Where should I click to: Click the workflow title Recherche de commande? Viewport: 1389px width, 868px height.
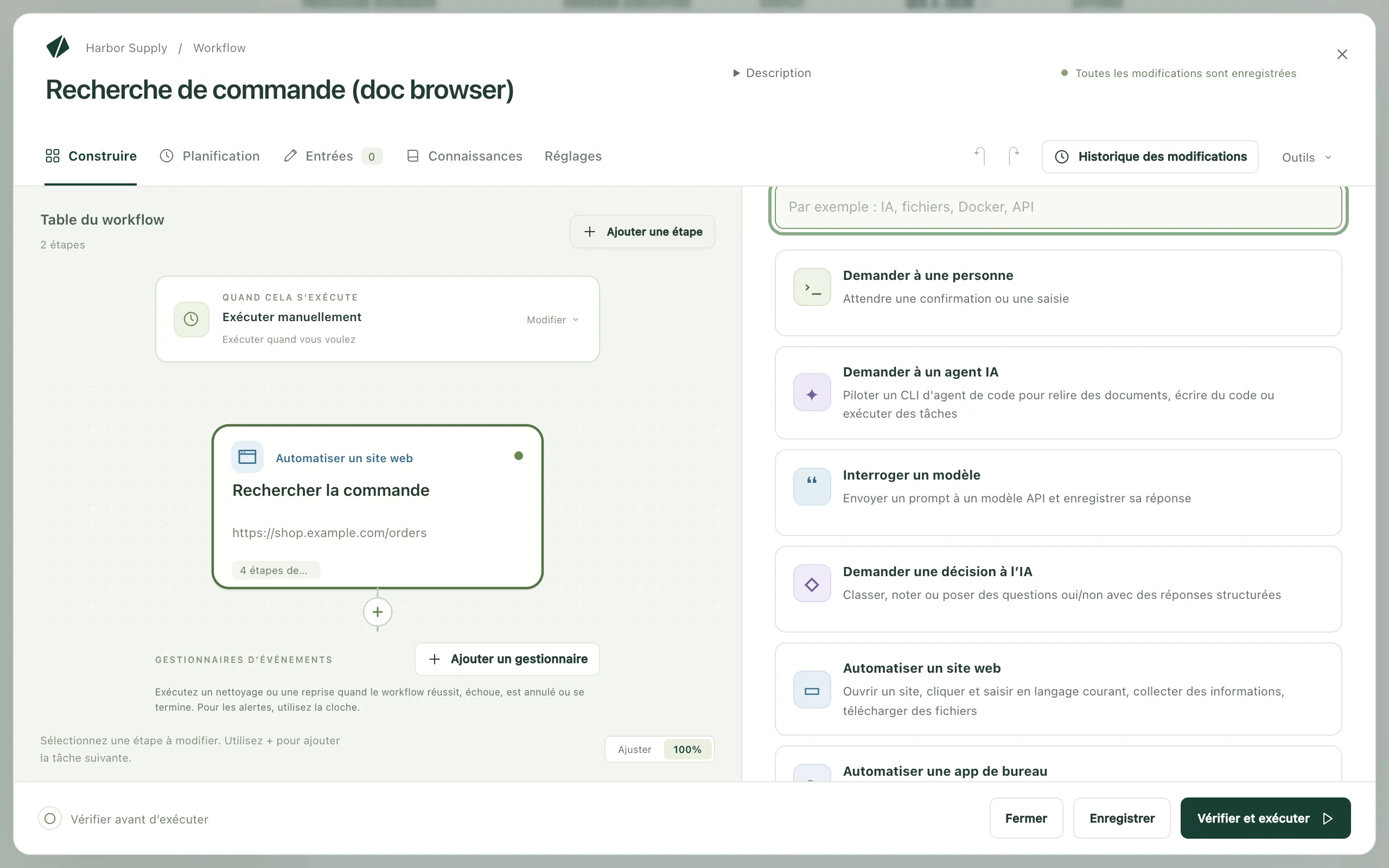(279, 90)
